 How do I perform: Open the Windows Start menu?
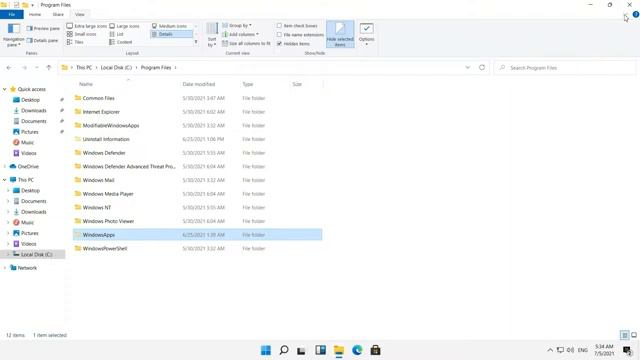[266, 350]
